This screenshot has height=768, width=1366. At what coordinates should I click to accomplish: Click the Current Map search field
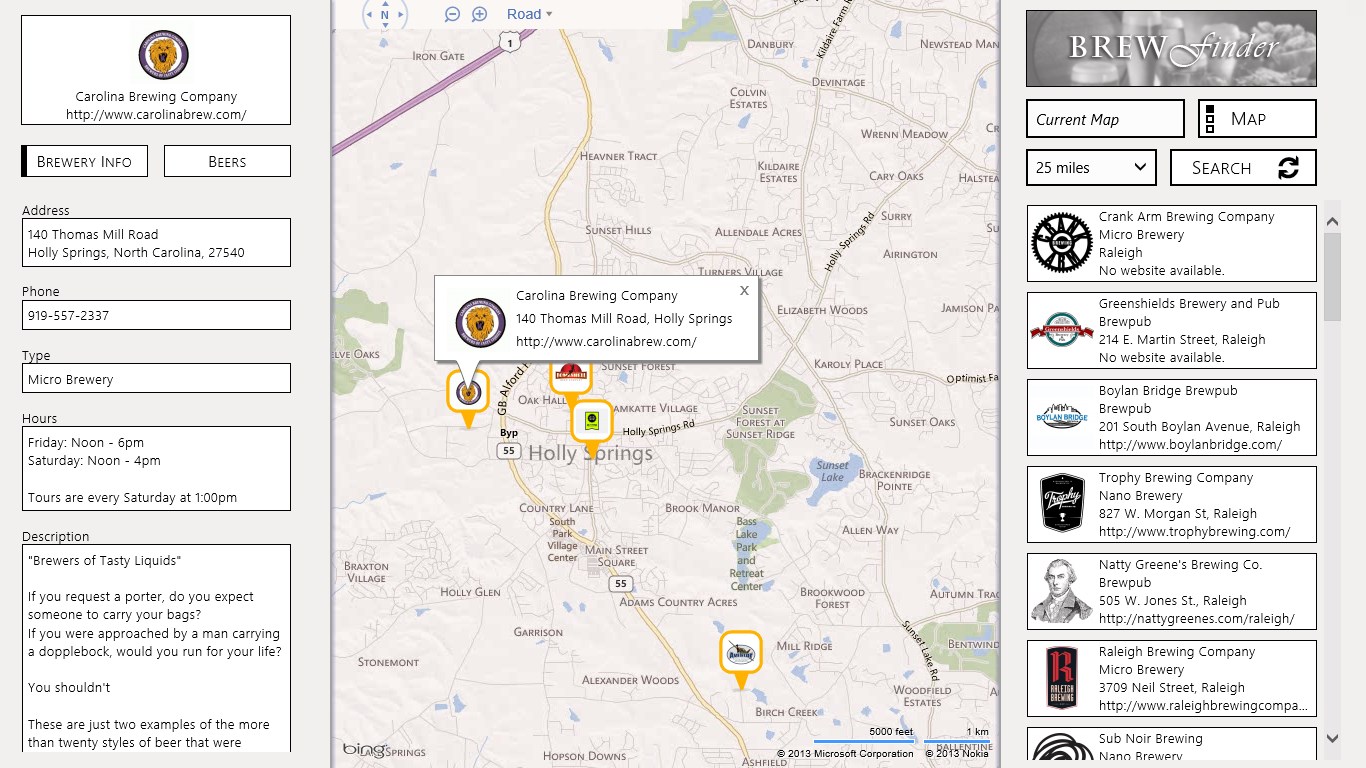[1105, 119]
